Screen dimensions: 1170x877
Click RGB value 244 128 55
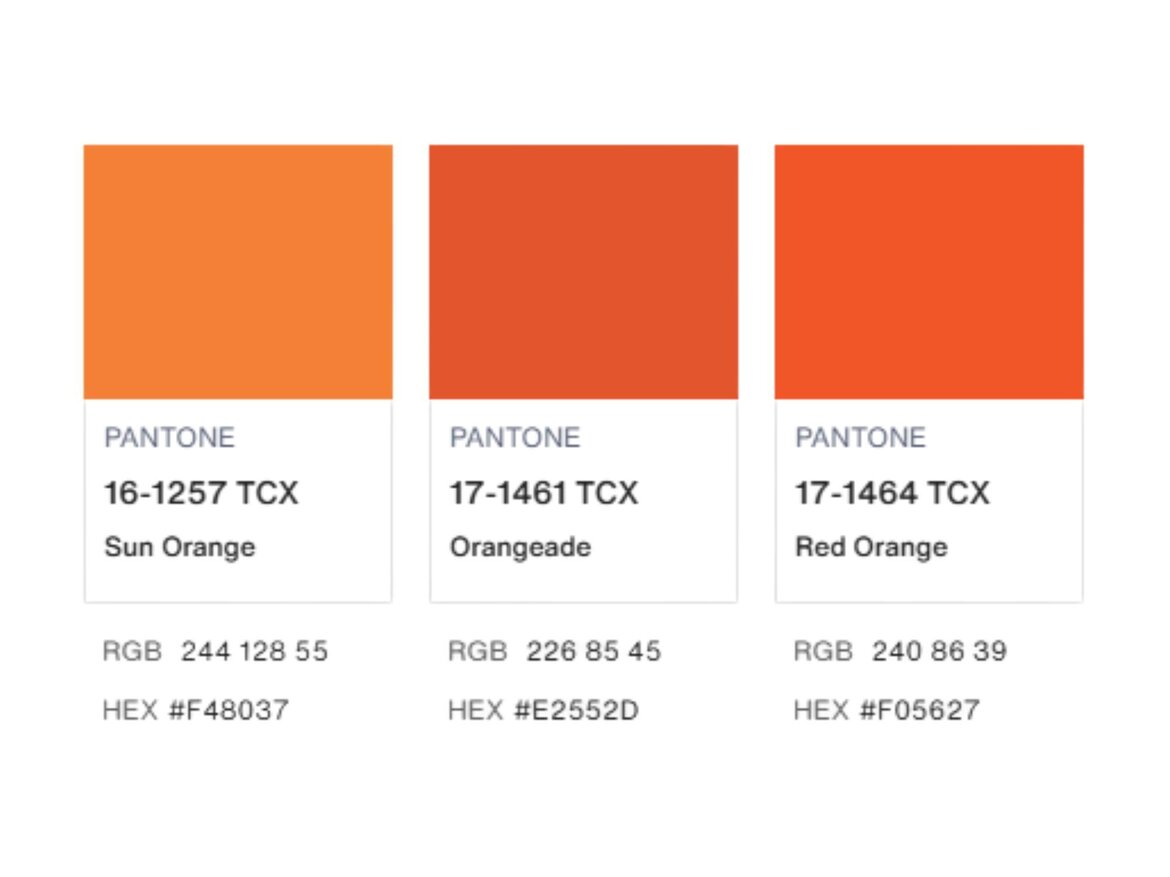[x=255, y=652]
